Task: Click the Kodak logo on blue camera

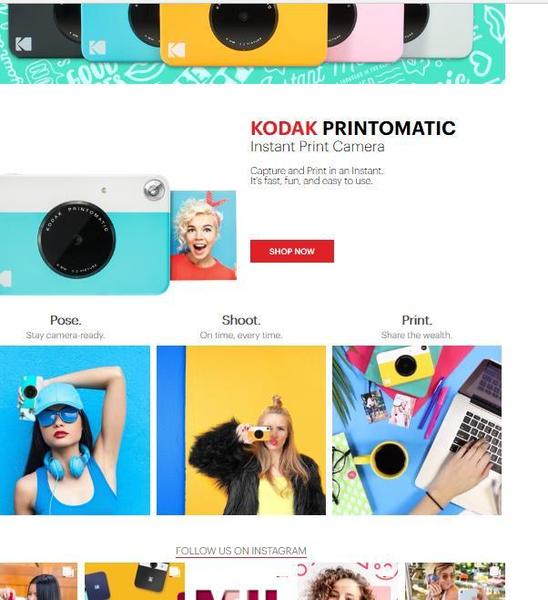Action: point(97,47)
